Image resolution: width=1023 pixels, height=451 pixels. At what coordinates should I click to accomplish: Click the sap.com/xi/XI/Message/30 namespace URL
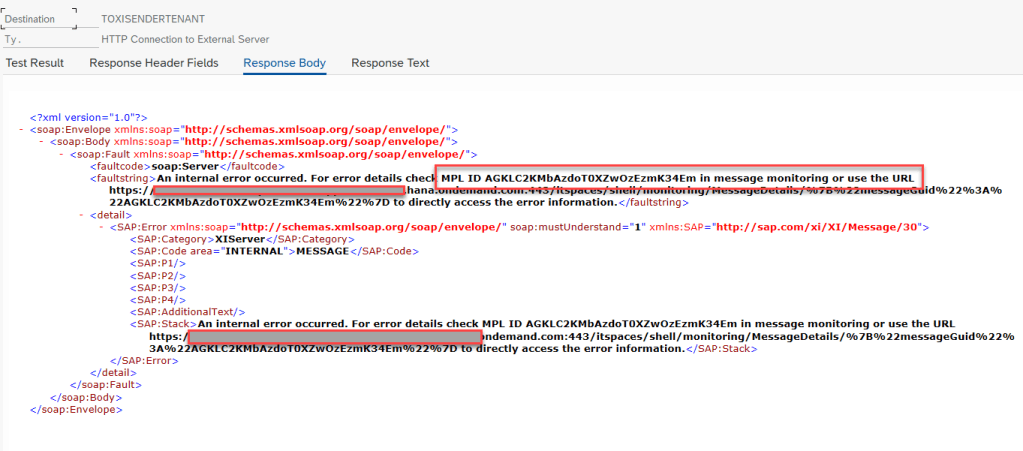(x=820, y=227)
